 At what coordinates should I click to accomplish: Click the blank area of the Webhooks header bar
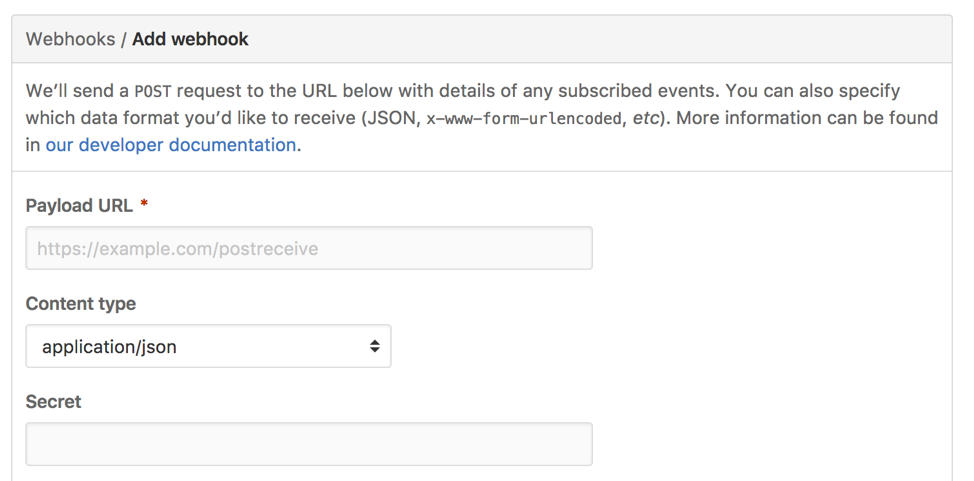coord(600,40)
